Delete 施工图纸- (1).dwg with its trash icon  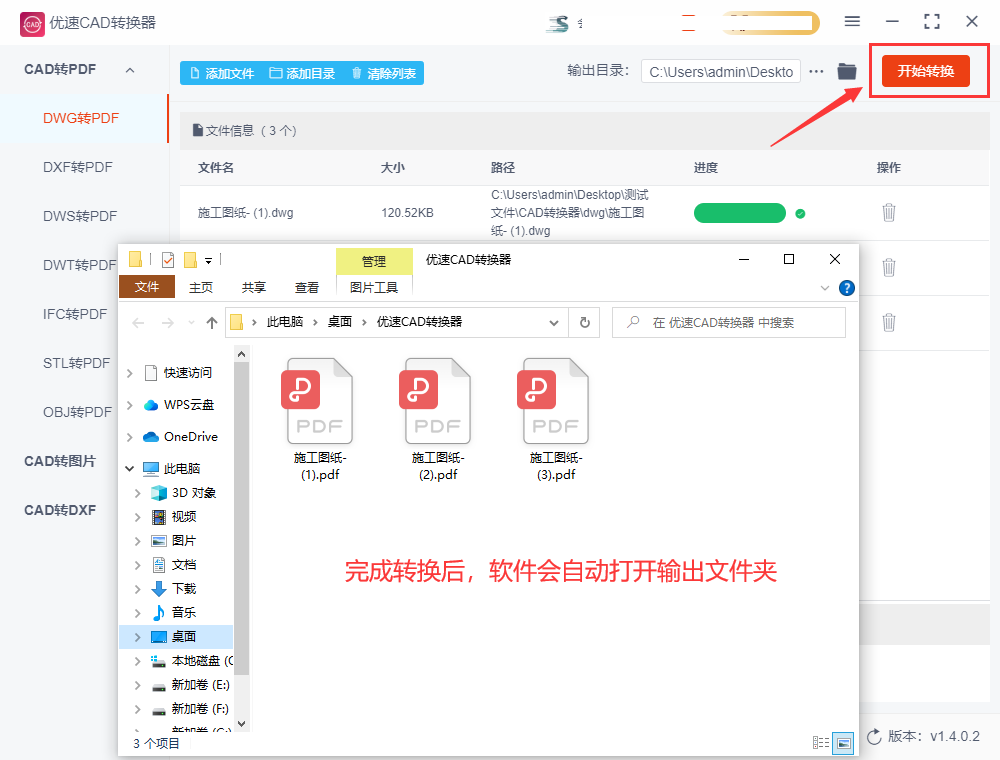pyautogui.click(x=888, y=212)
